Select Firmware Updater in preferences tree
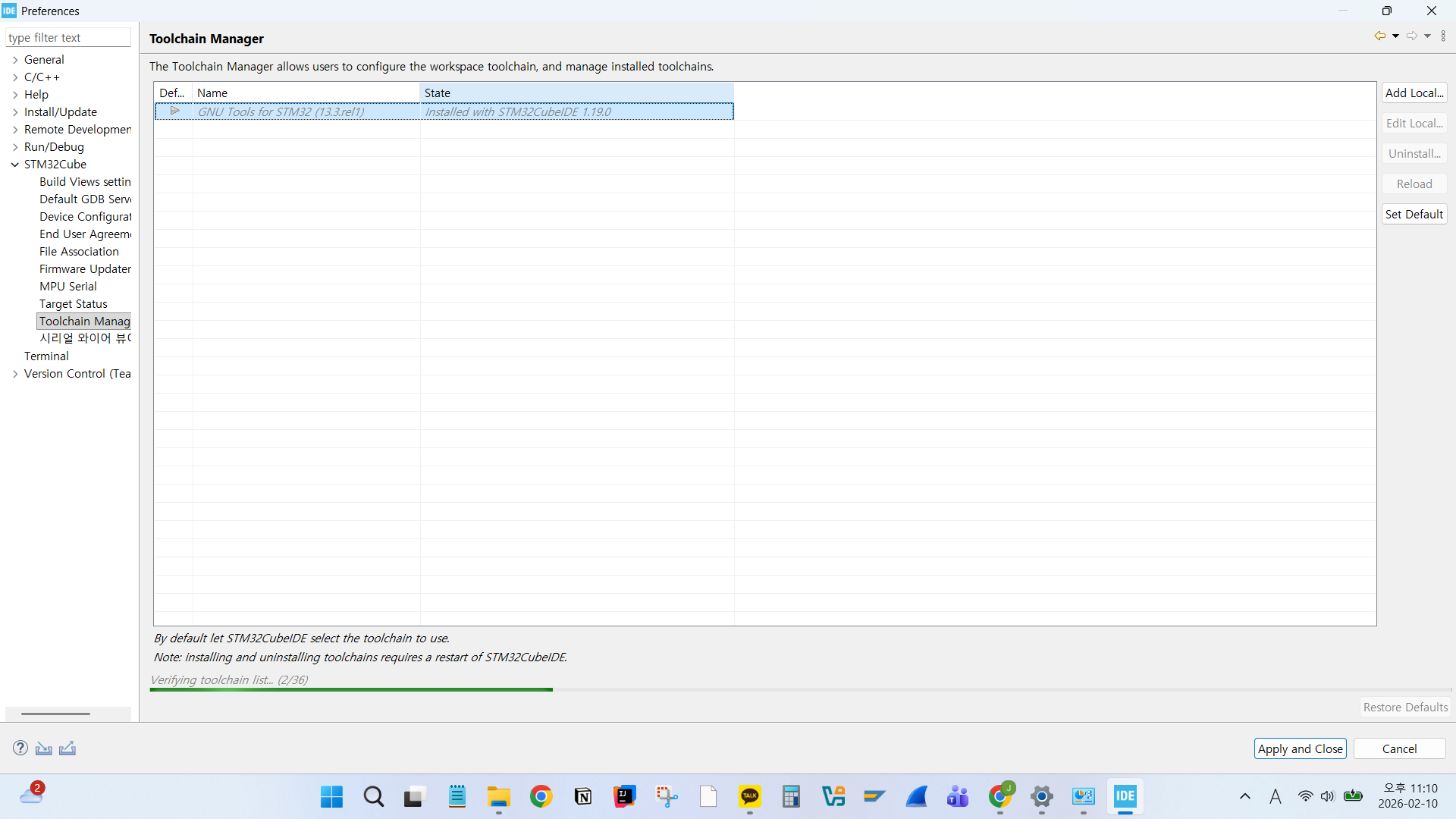Screen dimensions: 1456x819 click(85, 268)
